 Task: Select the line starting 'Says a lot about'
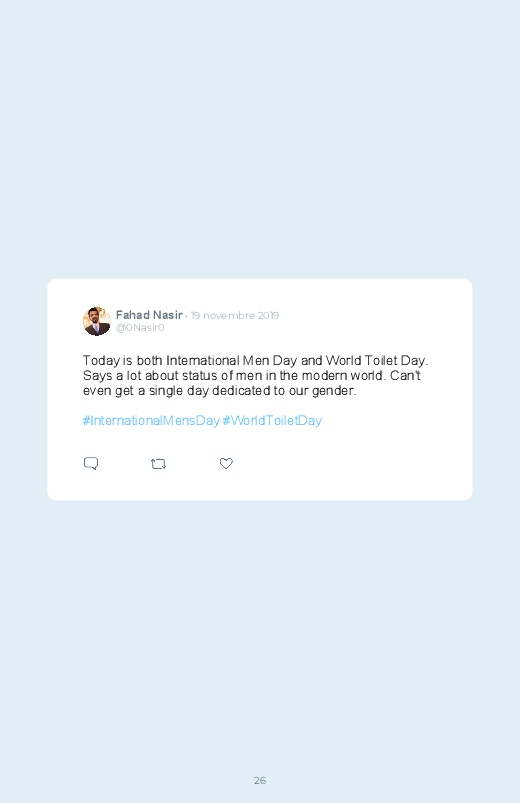point(252,375)
